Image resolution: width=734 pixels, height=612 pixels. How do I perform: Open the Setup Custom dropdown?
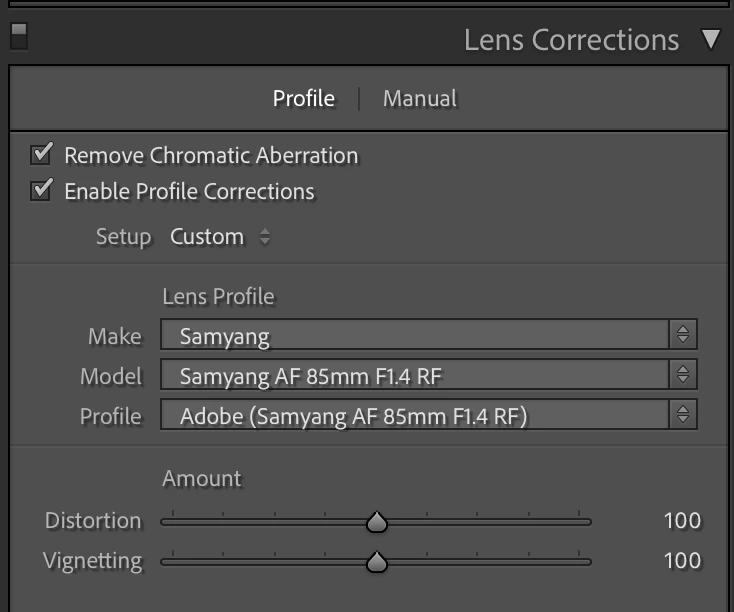tap(220, 236)
